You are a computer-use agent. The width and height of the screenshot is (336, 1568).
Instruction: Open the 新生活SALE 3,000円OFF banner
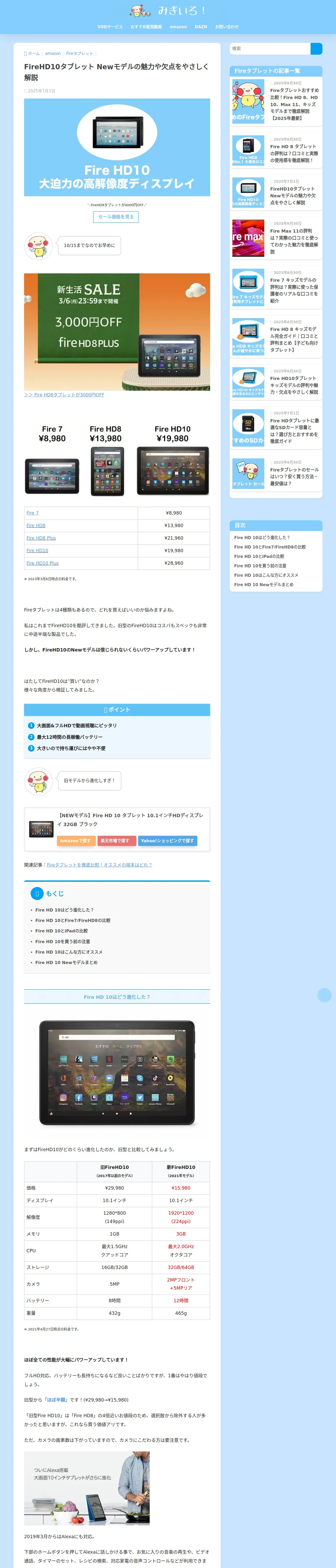pos(117,332)
